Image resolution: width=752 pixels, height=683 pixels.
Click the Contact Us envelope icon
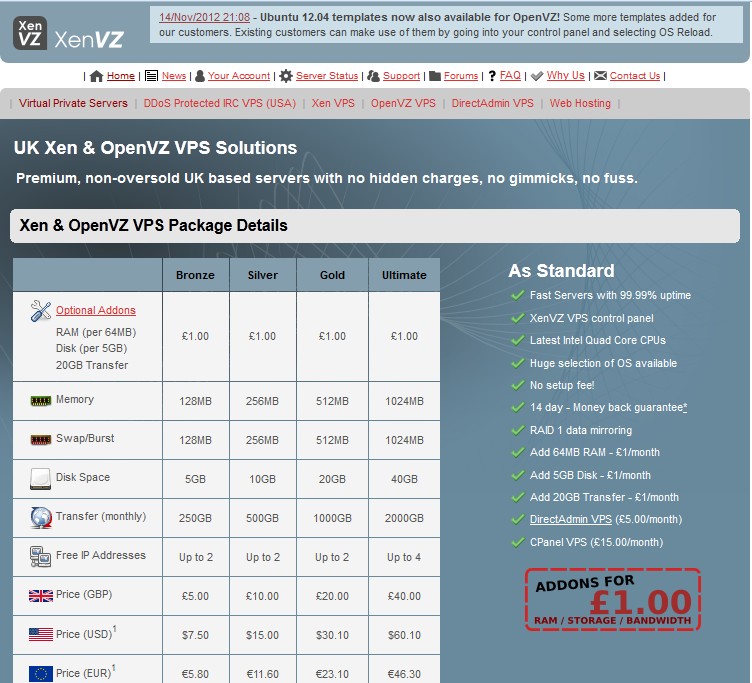600,76
